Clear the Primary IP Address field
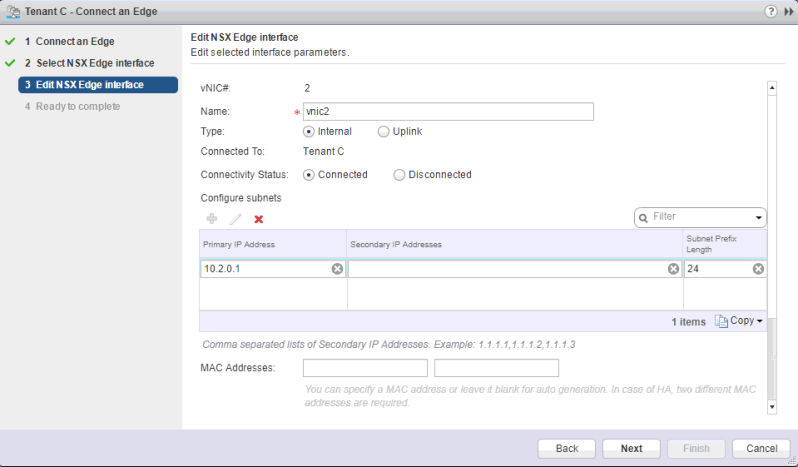The image size is (798, 467). 337,269
